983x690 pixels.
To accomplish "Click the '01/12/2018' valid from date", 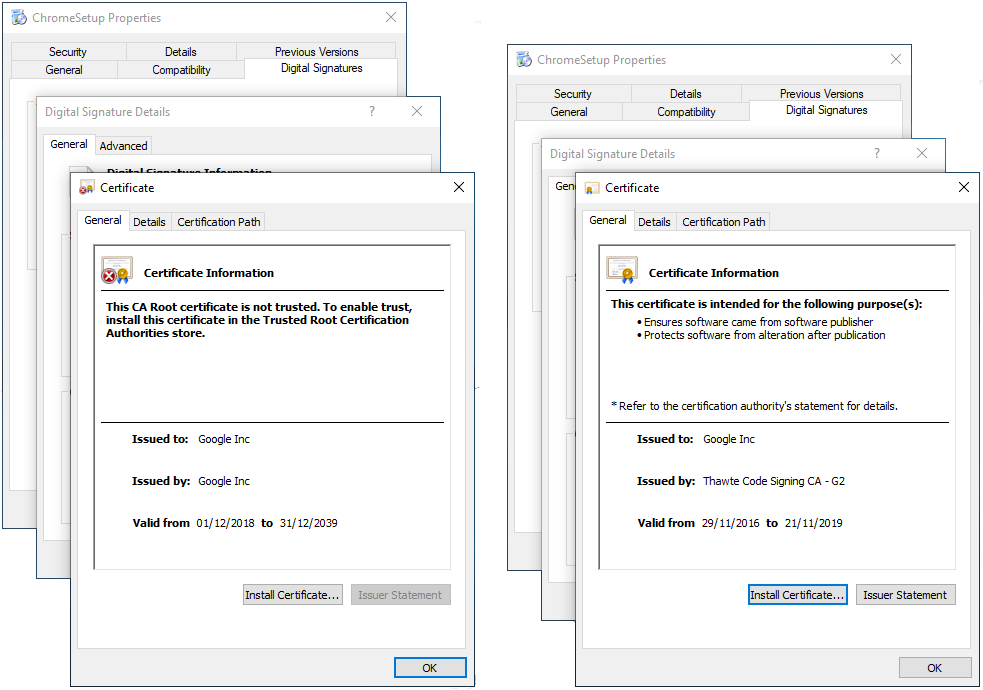I will pyautogui.click(x=226, y=523).
